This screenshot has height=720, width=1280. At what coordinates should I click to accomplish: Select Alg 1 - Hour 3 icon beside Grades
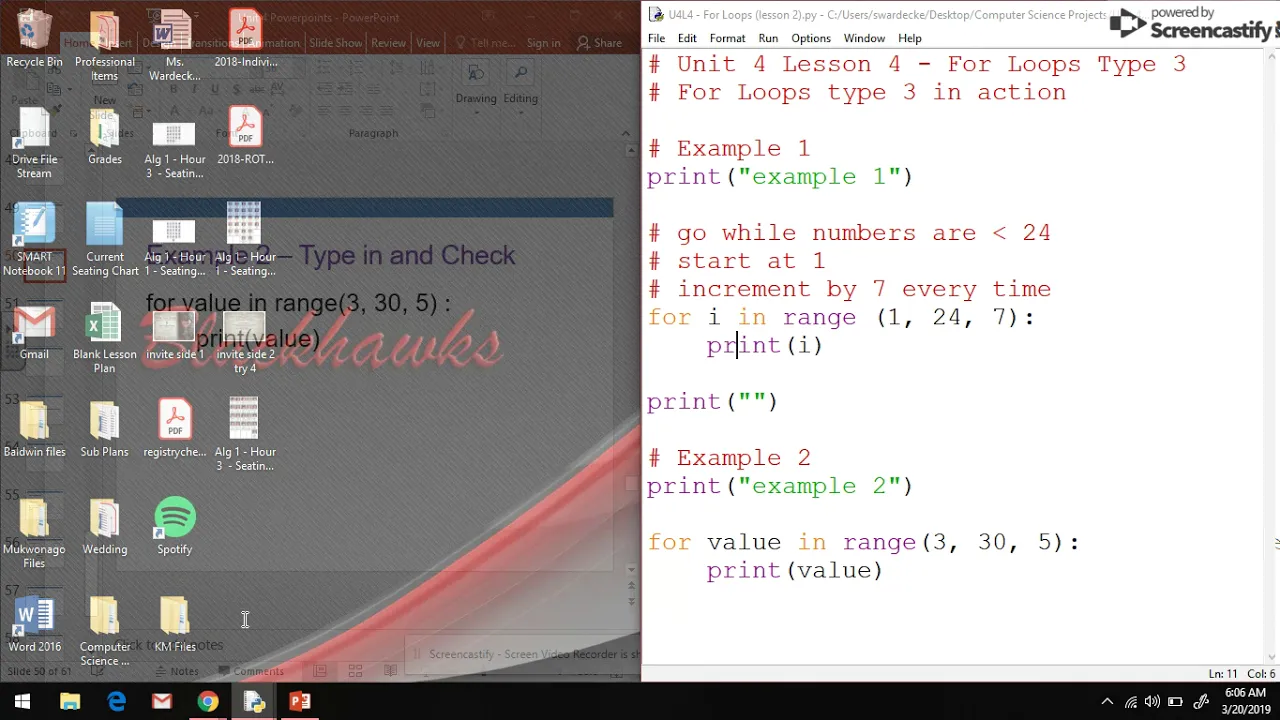(174, 150)
